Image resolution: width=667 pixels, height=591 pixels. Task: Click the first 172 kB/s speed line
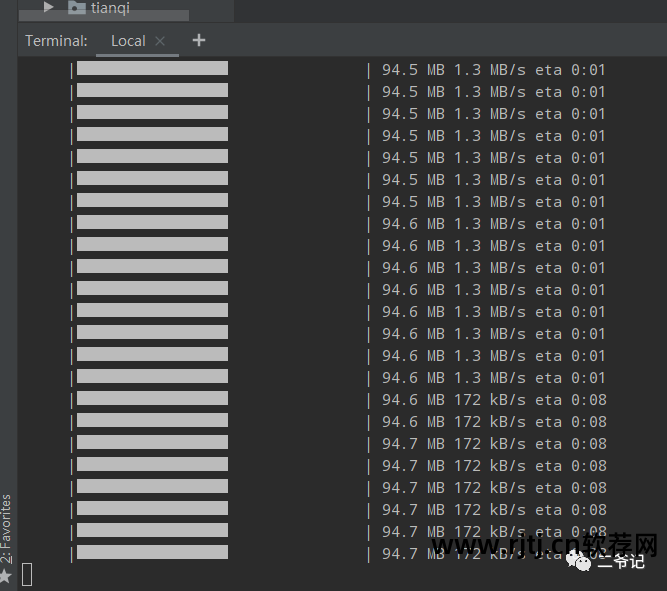click(493, 400)
